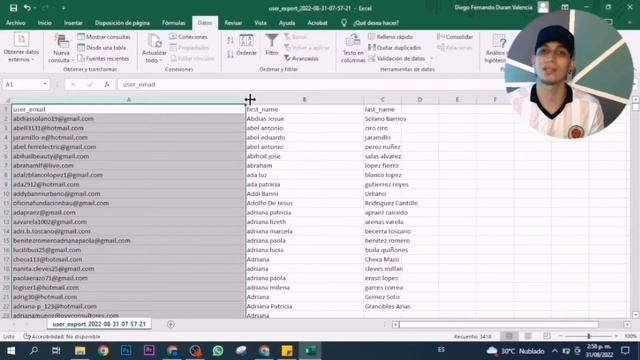
Task: Click the formula bar showing user_email
Action: (310, 84)
